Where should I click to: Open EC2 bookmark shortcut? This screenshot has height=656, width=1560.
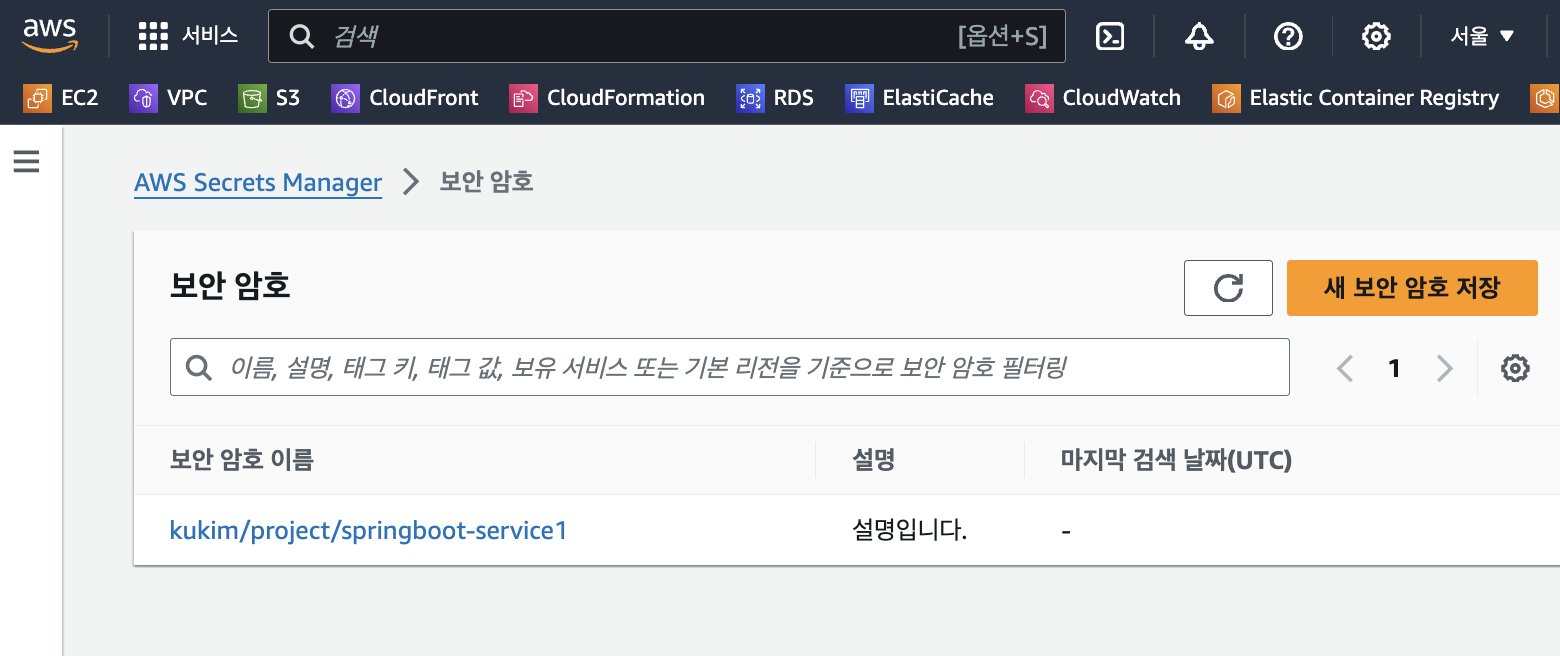tap(61, 98)
